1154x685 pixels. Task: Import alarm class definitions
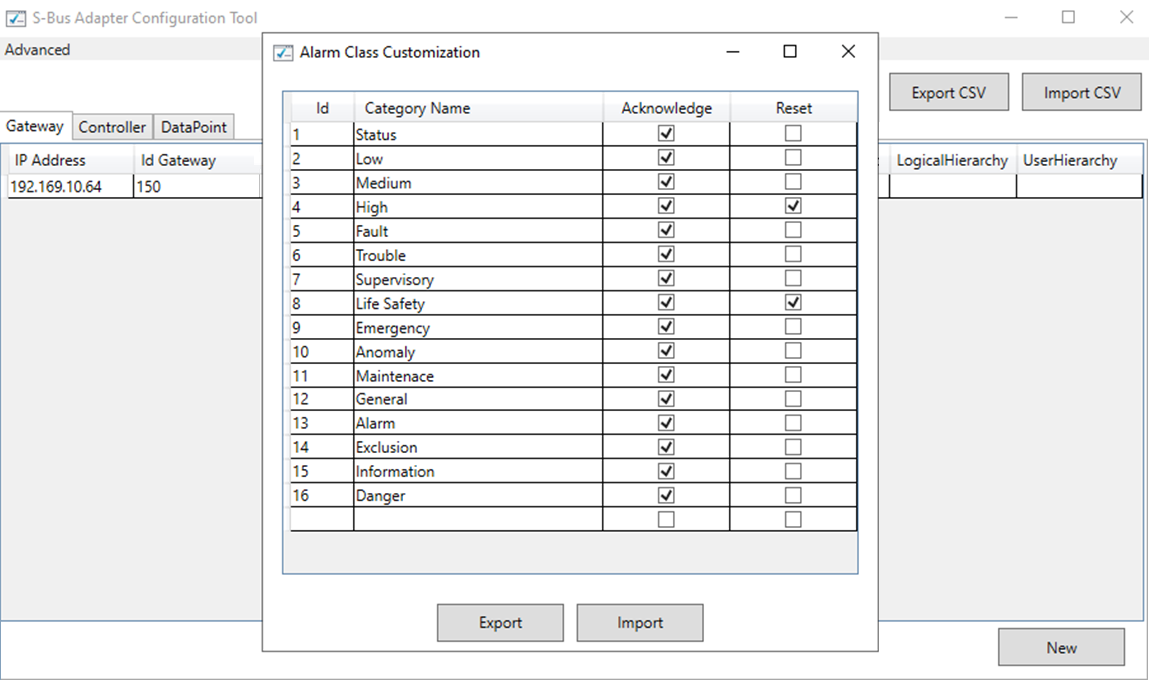[639, 622]
